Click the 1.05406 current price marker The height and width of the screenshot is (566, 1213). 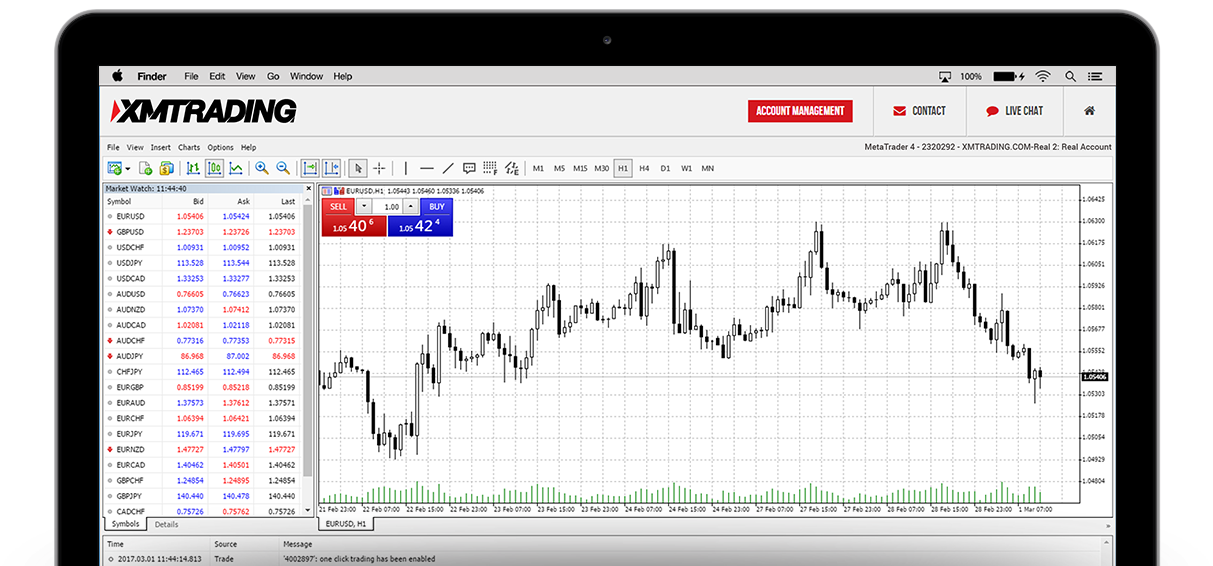pyautogui.click(x=1095, y=377)
